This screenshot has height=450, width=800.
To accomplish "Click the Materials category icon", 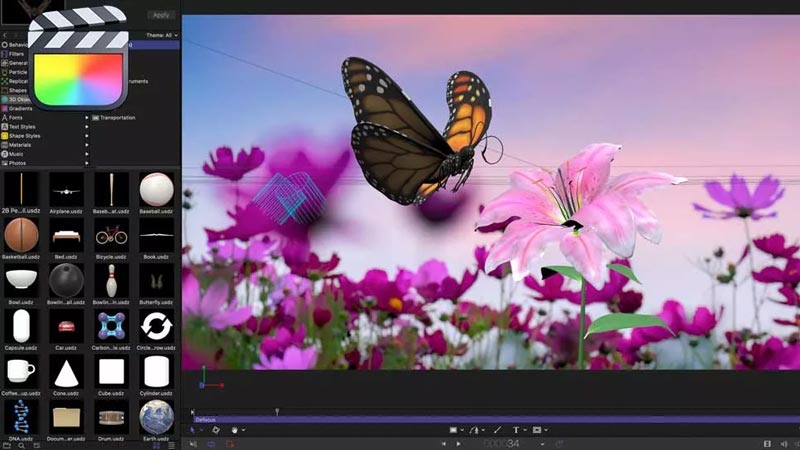I will coord(4,145).
